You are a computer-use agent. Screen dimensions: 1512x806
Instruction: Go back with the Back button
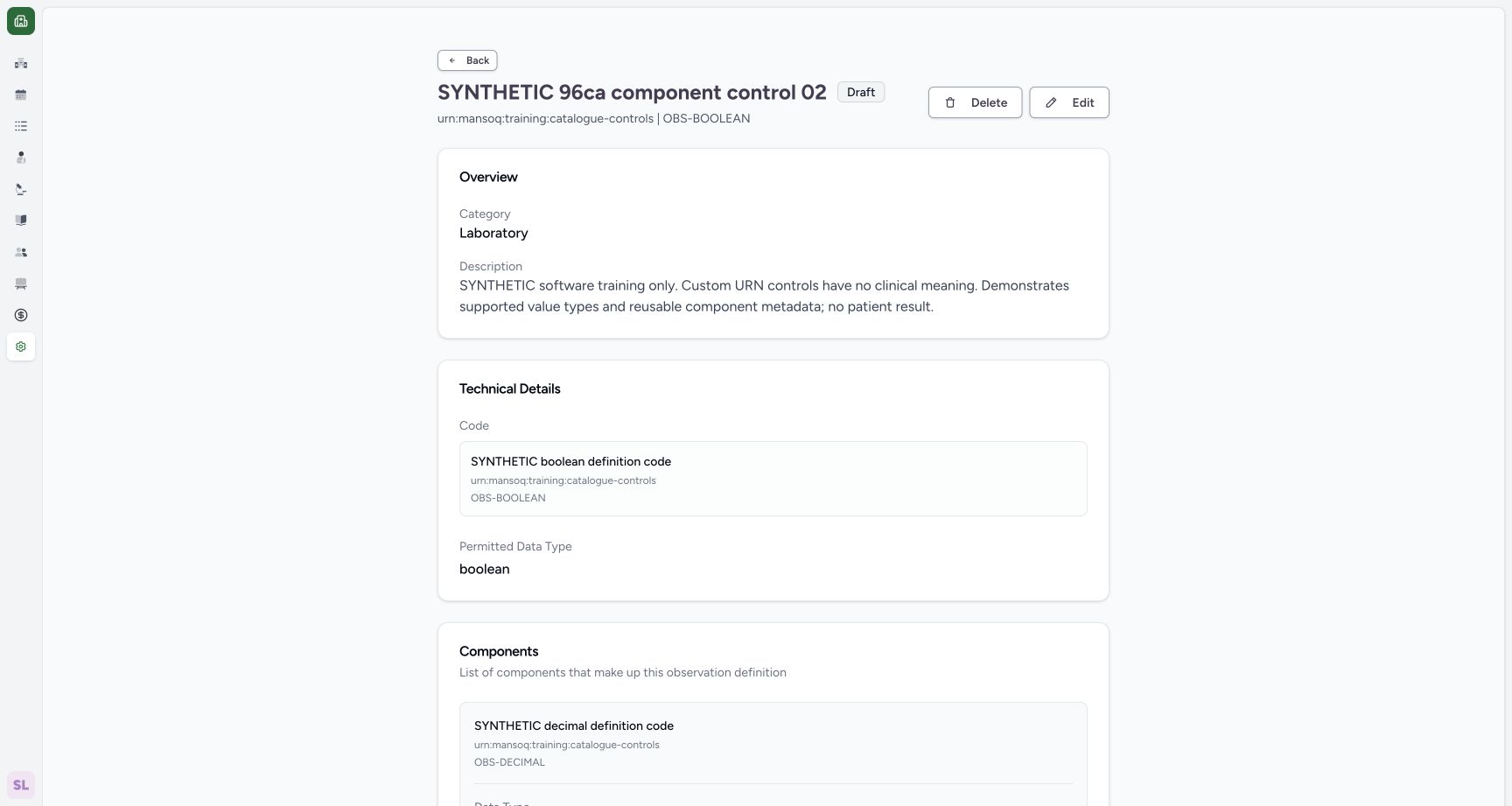pos(467,60)
